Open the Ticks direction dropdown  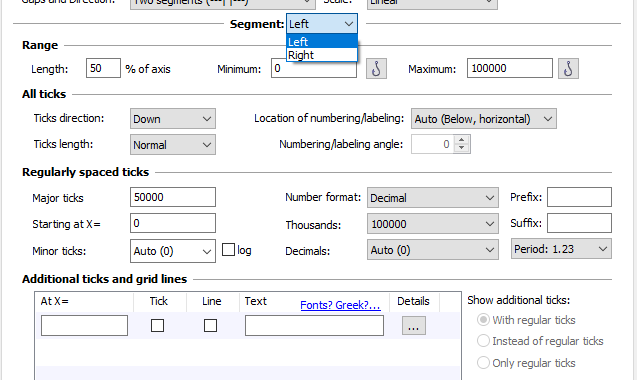173,119
